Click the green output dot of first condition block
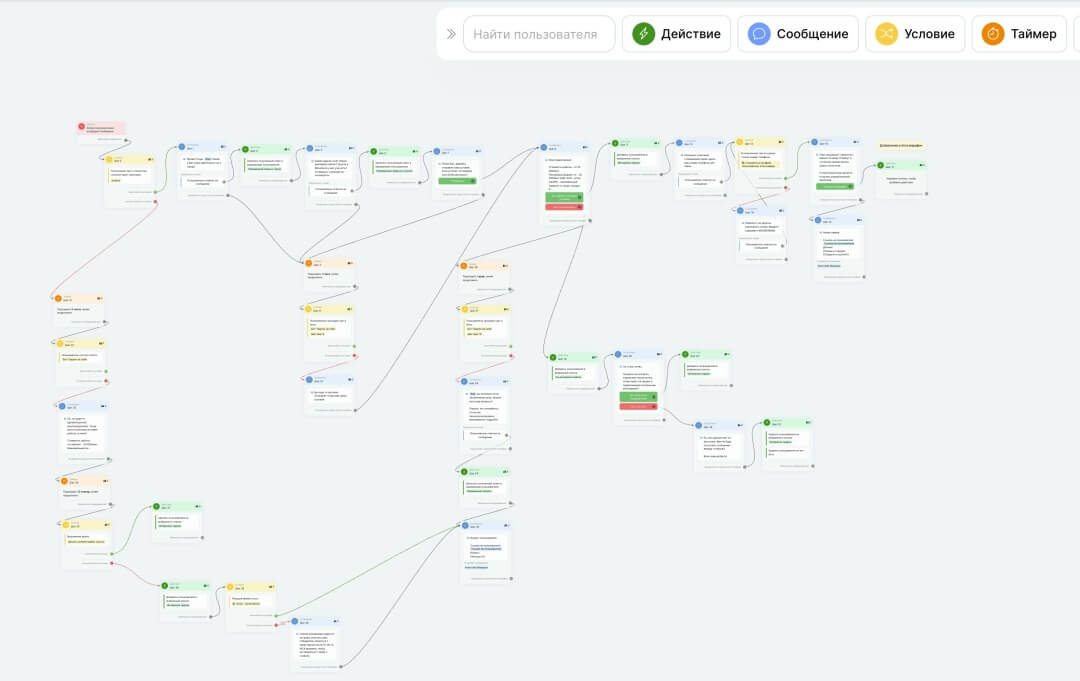Viewport: 1080px width, 681px height. pyautogui.click(x=155, y=192)
